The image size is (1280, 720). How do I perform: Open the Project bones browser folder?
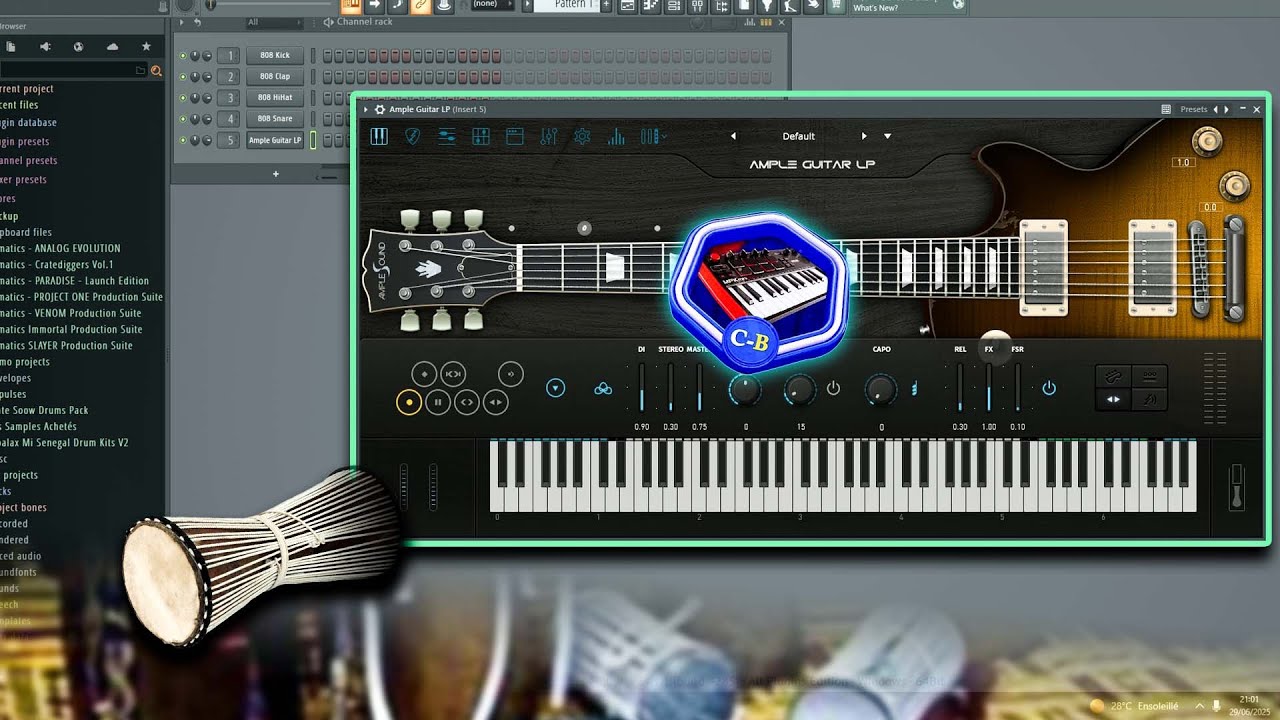coord(24,507)
